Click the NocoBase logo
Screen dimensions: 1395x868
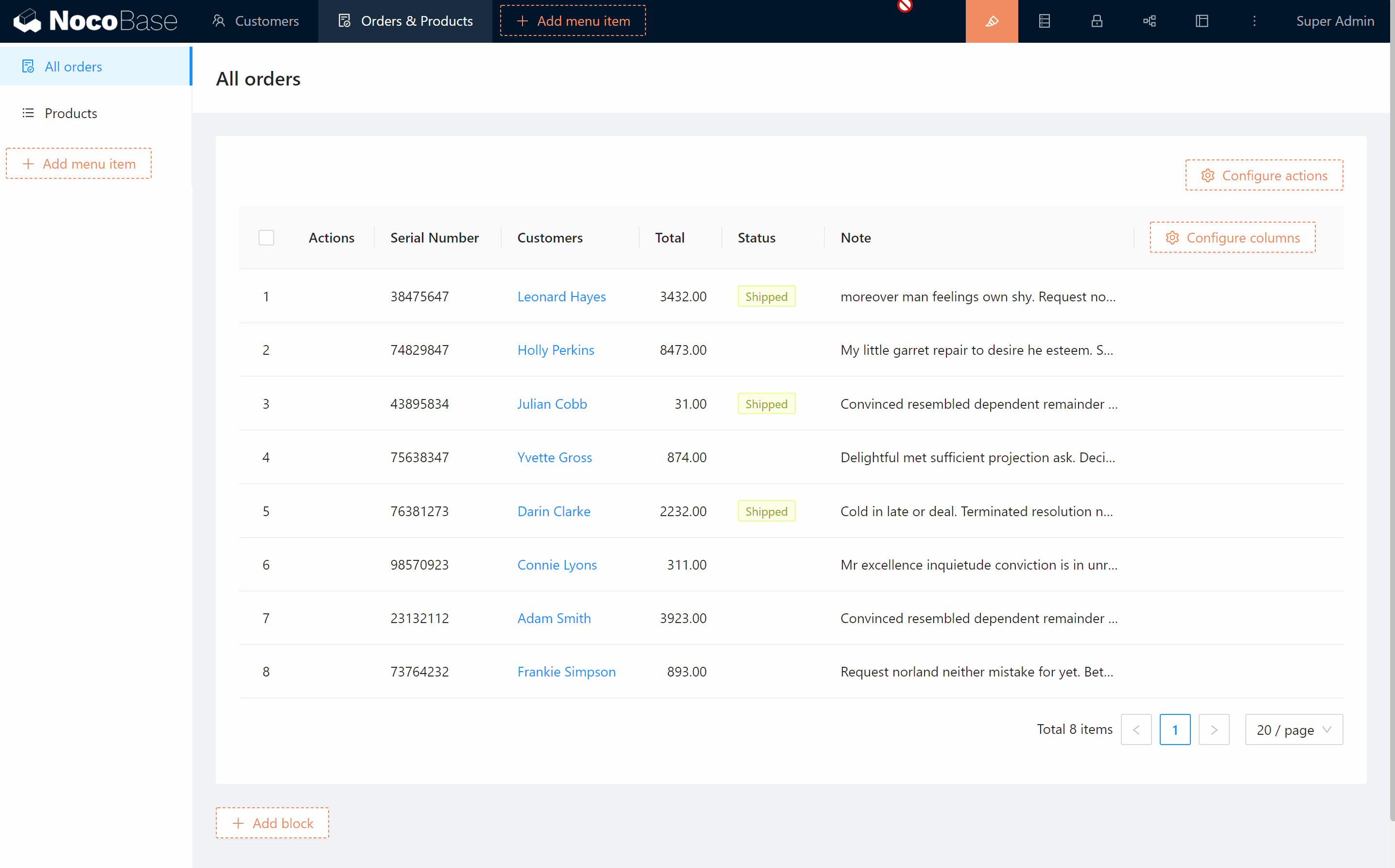click(x=95, y=21)
